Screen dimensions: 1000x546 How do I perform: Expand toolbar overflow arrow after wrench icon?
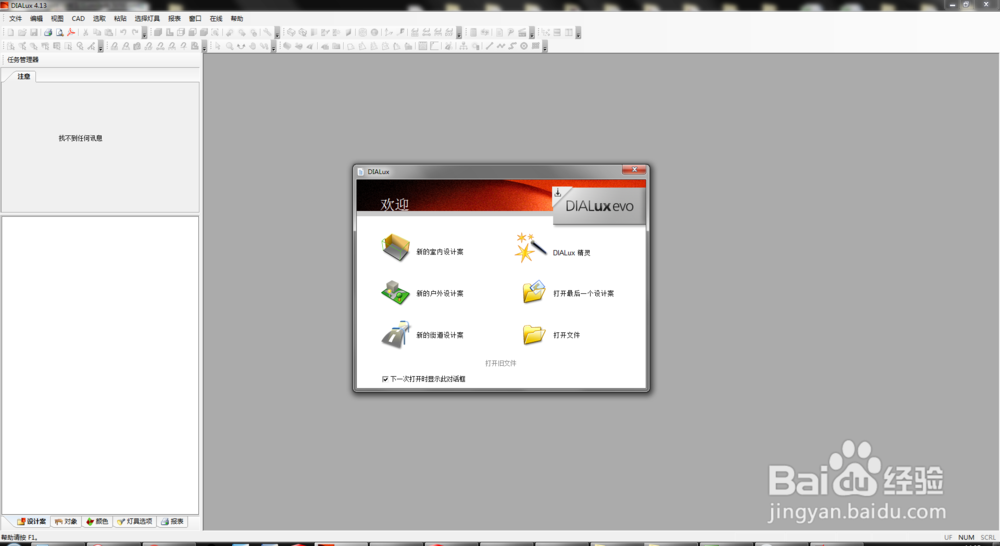pyautogui.click(x=277, y=33)
